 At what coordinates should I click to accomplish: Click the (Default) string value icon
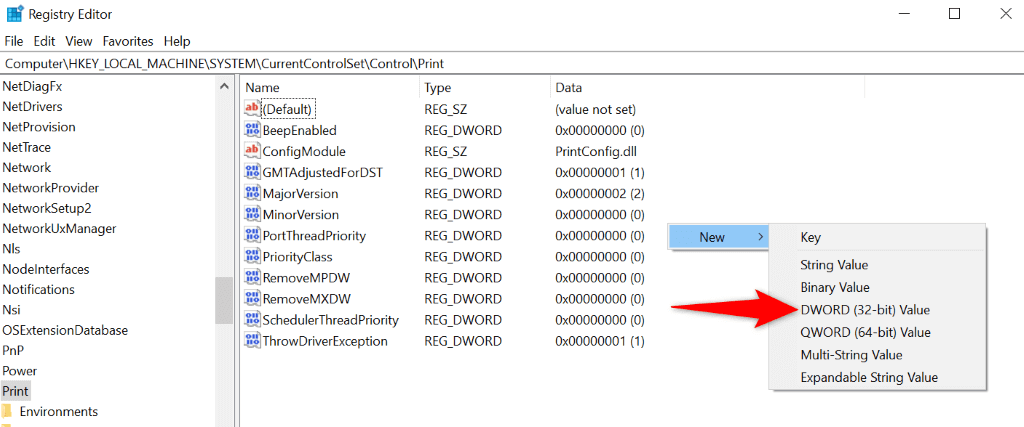[252, 108]
